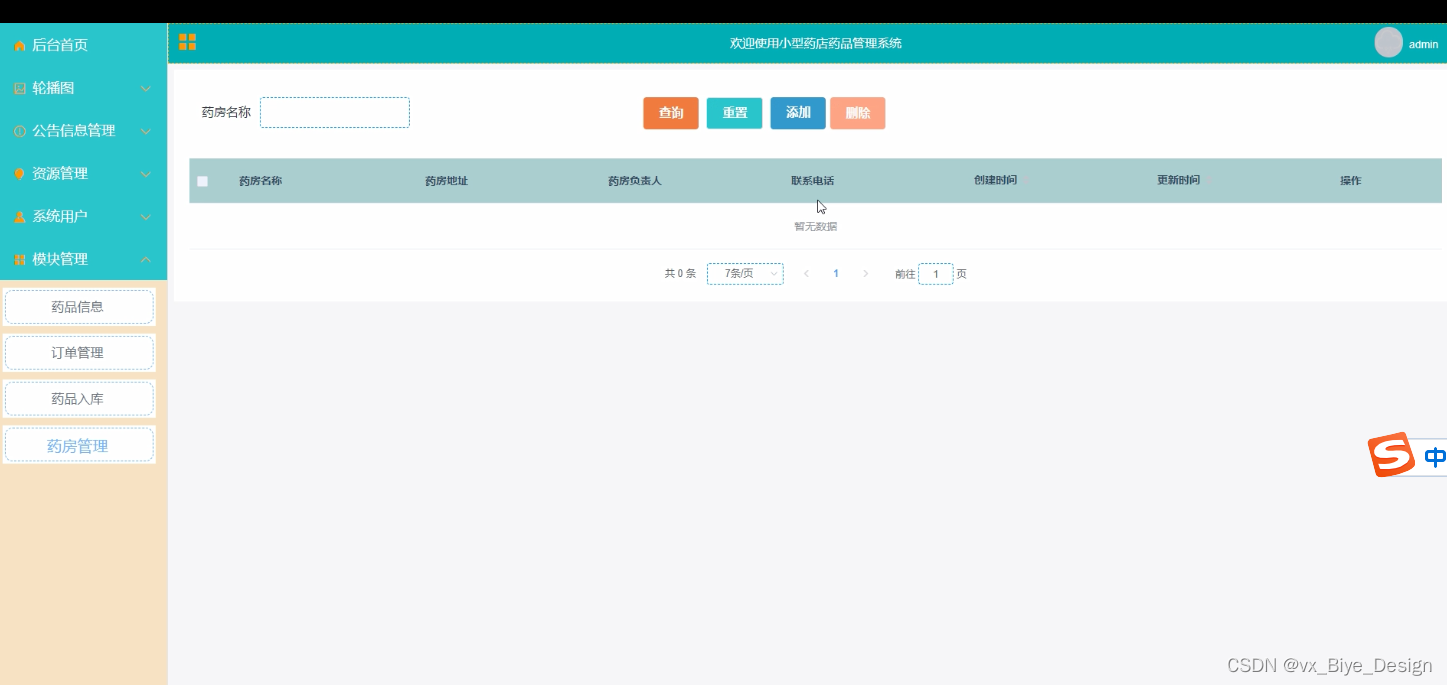1447x685 pixels.
Task: Focus the 药房名称 search input field
Action: 335,113
